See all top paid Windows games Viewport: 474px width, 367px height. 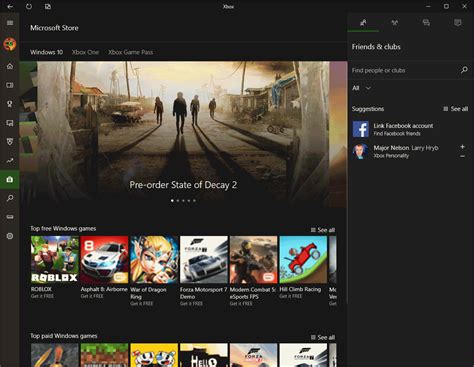(x=323, y=337)
